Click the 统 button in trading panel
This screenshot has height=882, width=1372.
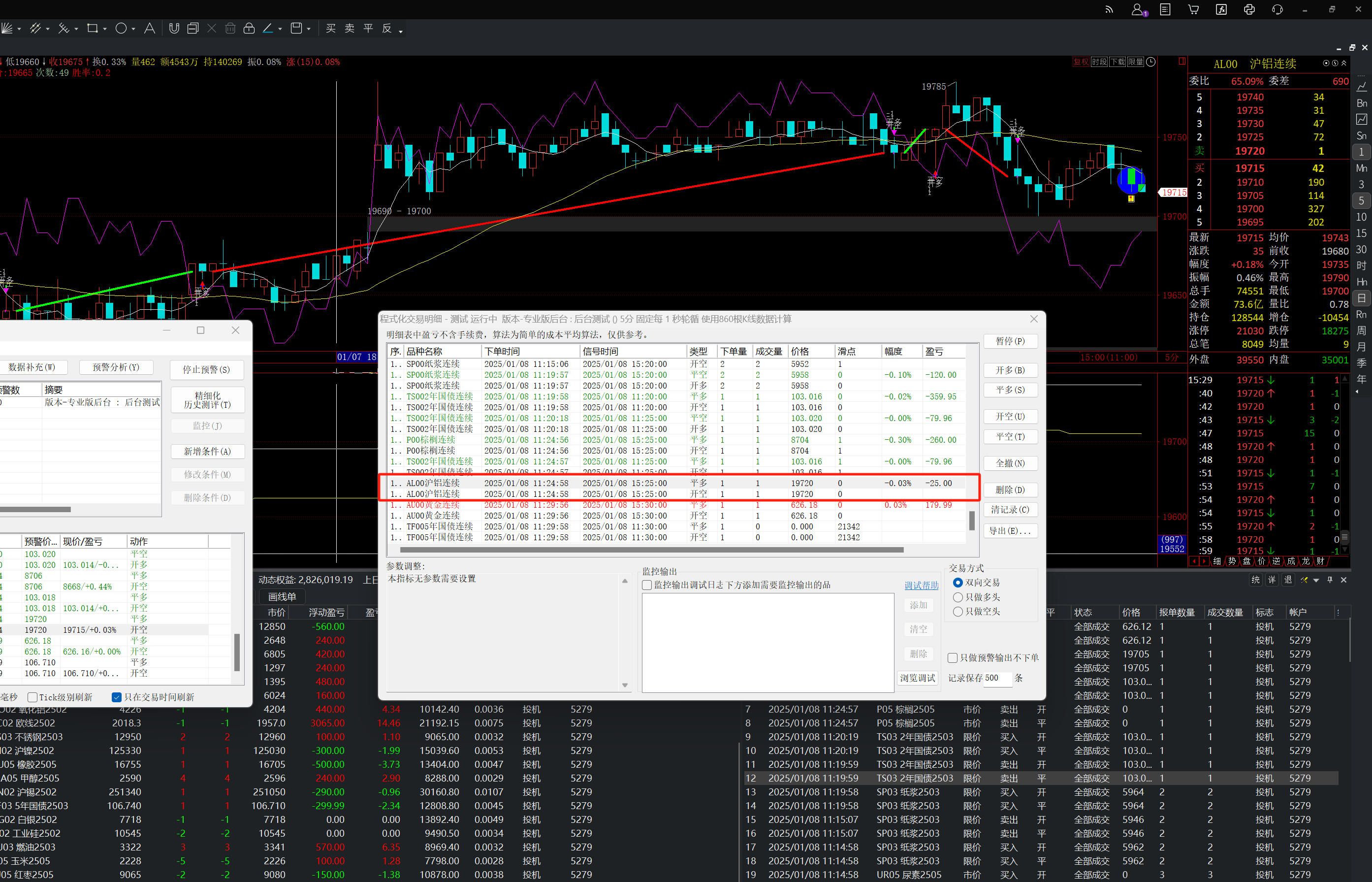(x=1256, y=580)
